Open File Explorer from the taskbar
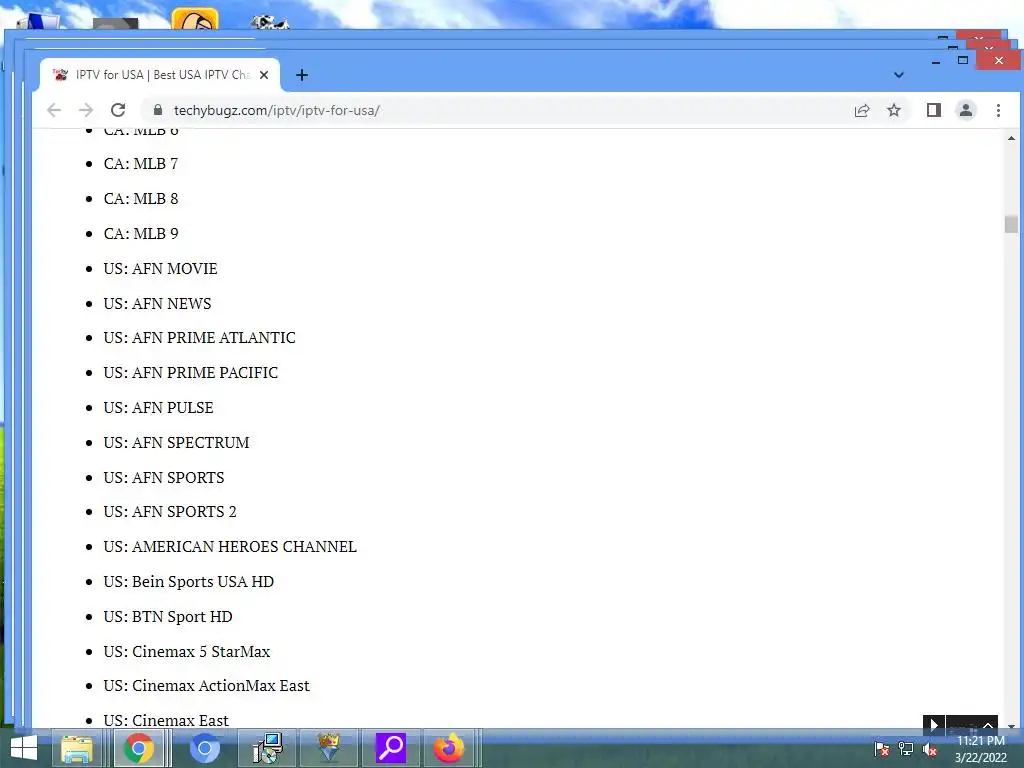Image resolution: width=1024 pixels, height=768 pixels. (x=77, y=748)
